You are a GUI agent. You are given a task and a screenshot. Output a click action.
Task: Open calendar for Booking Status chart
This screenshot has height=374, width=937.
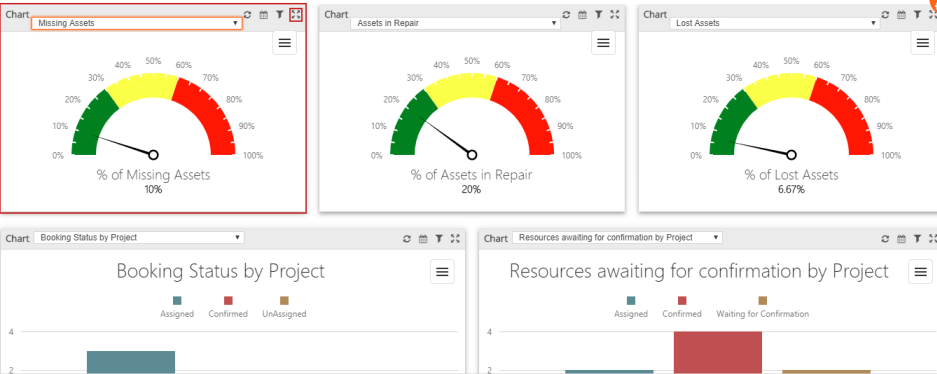click(x=423, y=239)
